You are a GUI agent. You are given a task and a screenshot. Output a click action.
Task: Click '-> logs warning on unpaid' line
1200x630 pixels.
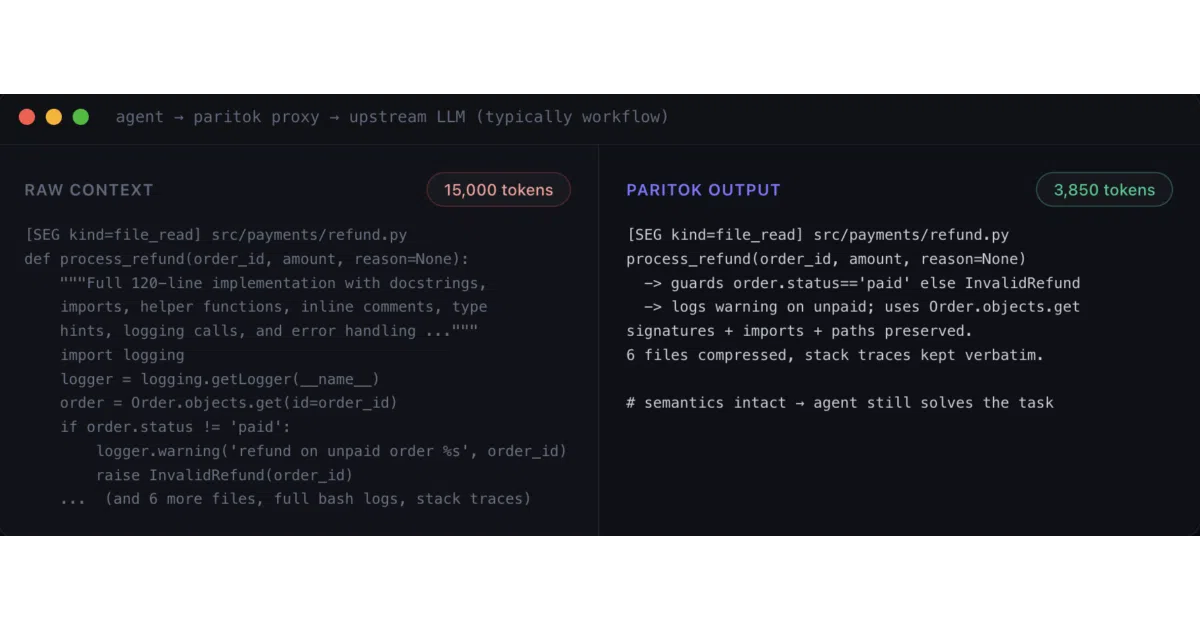(862, 307)
